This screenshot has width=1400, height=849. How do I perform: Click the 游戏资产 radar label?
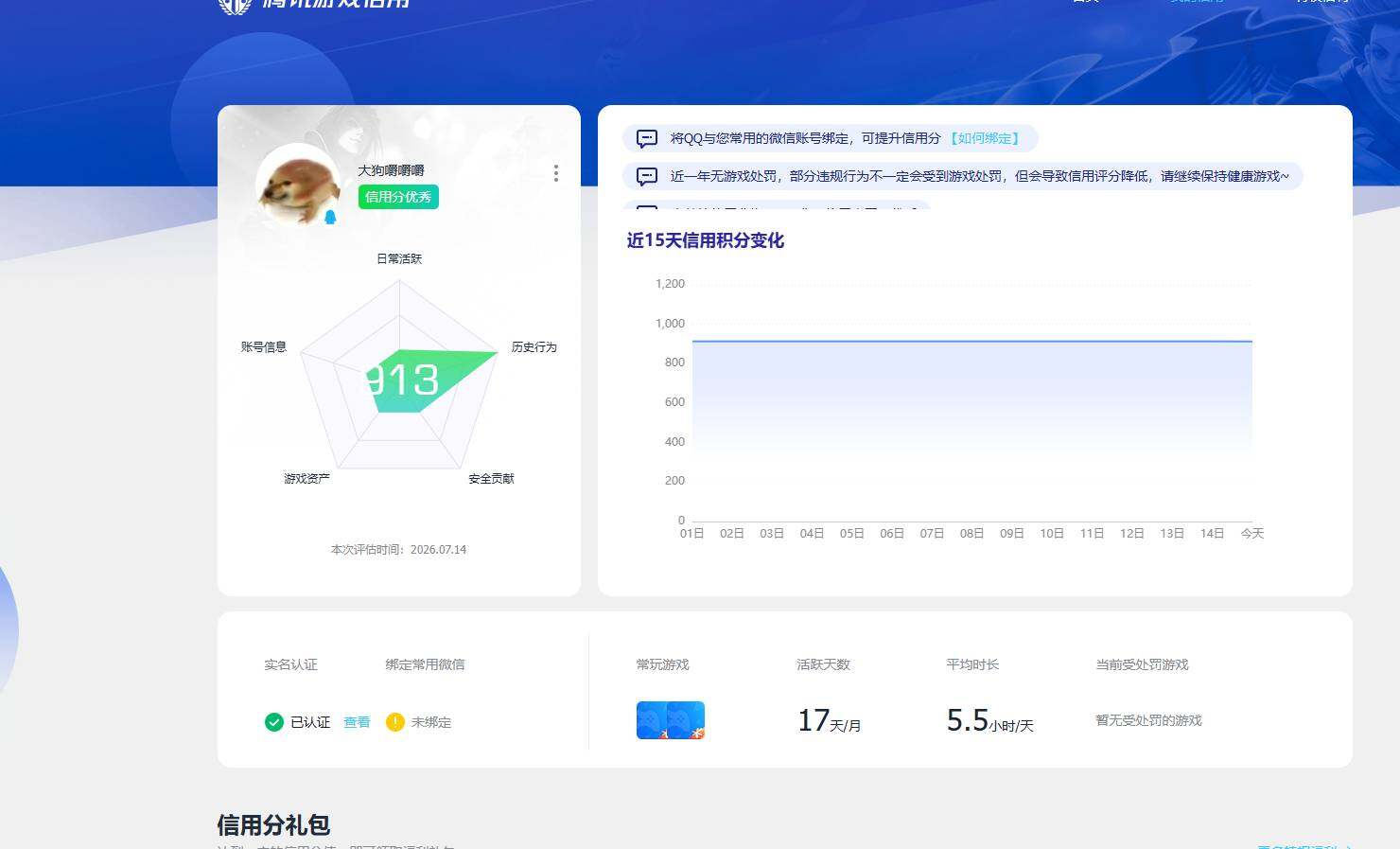(307, 479)
